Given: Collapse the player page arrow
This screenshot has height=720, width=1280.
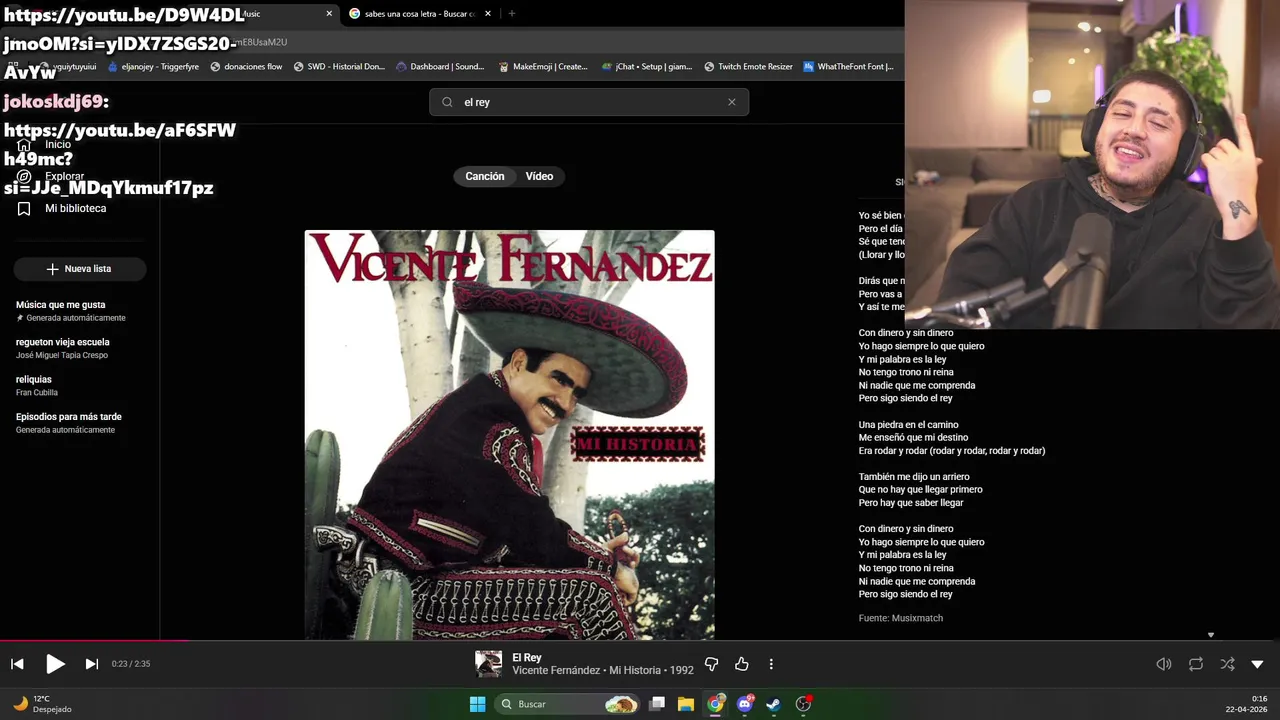Looking at the screenshot, I should pos(1257,664).
